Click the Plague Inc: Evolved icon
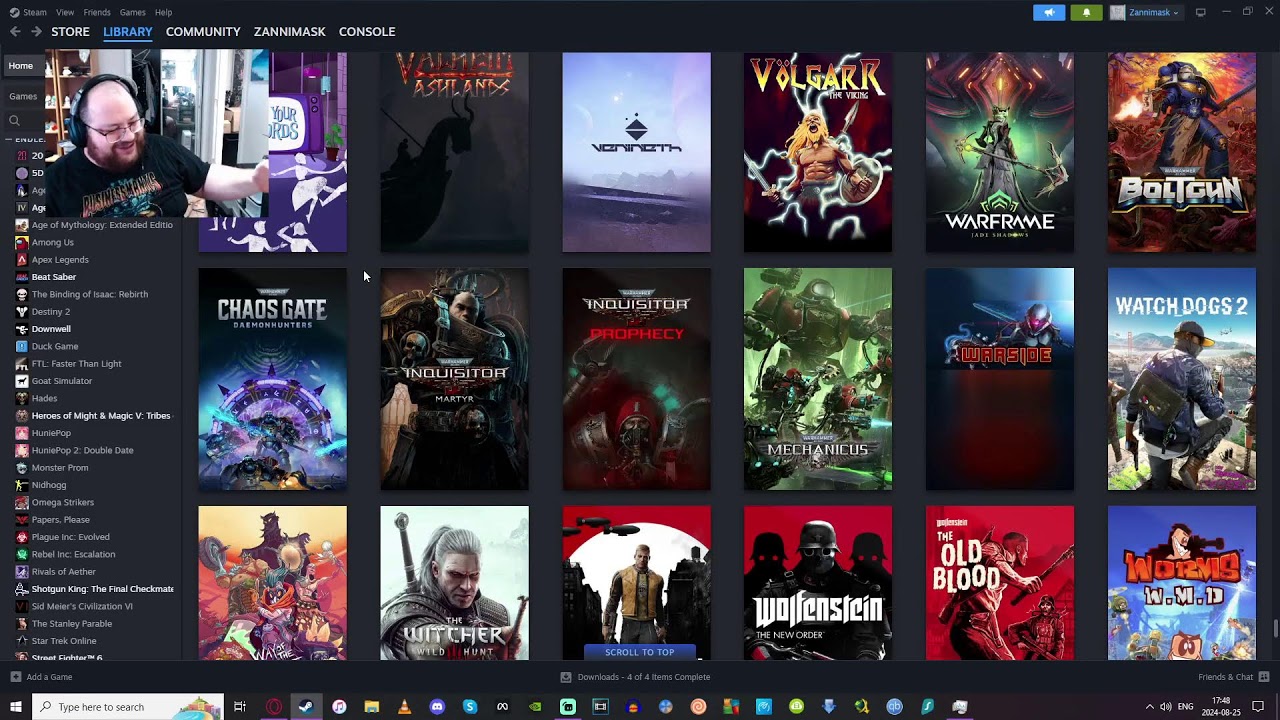This screenshot has height=720, width=1280. [22, 537]
